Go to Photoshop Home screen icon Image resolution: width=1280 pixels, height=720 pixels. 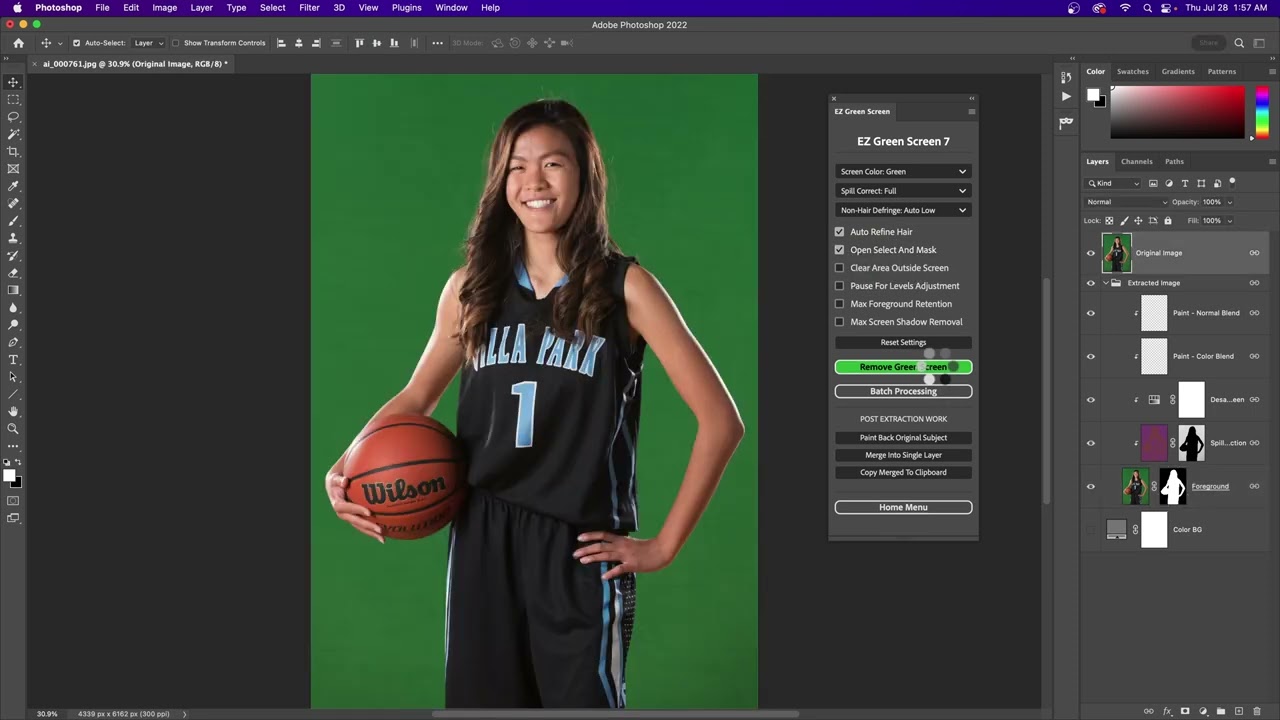18,43
